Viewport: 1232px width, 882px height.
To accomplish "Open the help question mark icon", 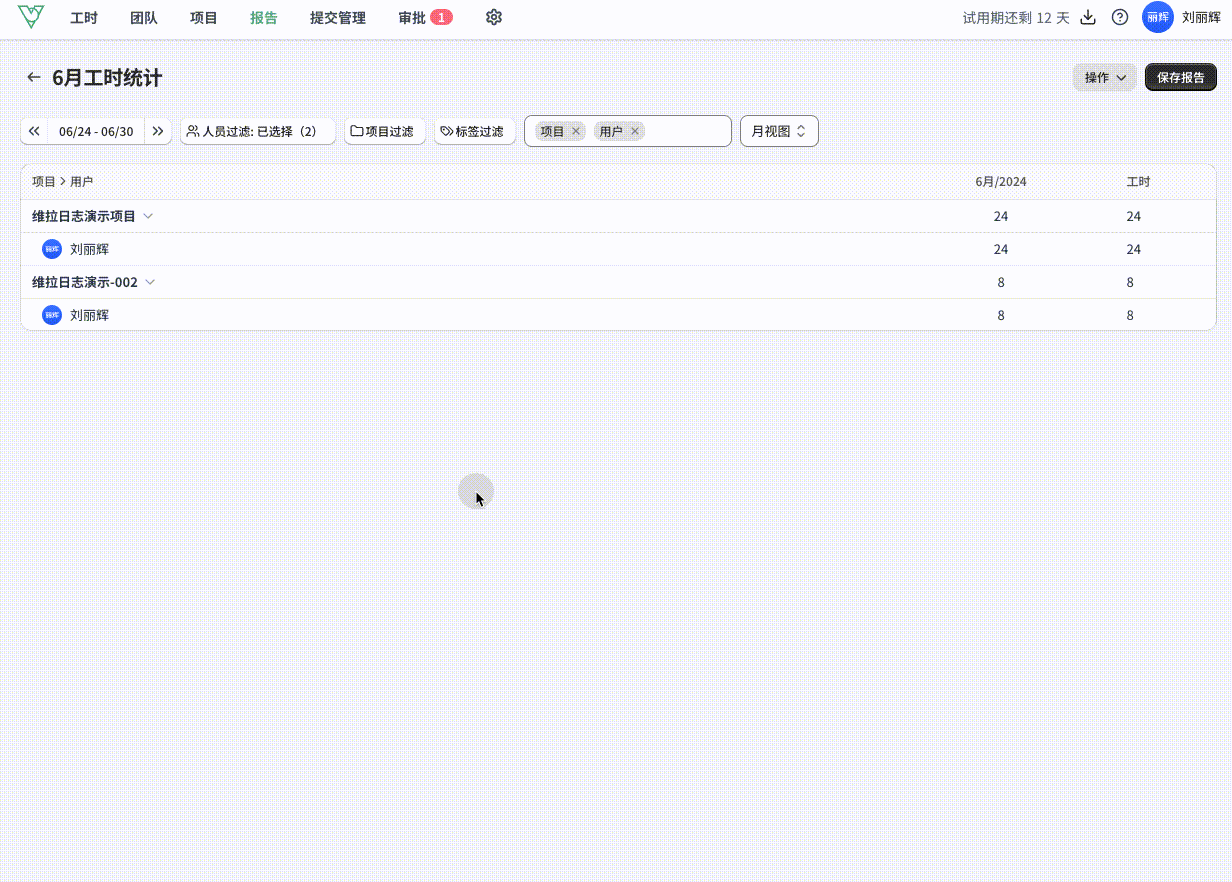I will pos(1120,17).
